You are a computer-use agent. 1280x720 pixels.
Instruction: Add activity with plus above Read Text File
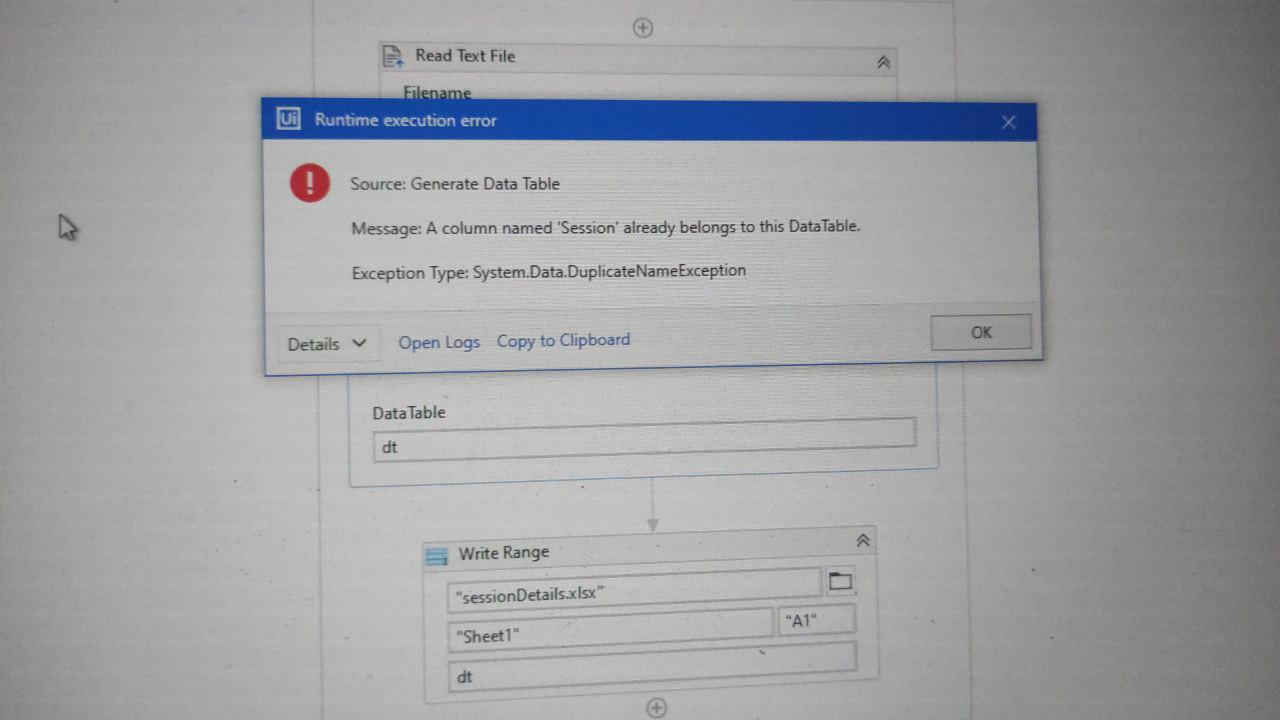(x=643, y=28)
